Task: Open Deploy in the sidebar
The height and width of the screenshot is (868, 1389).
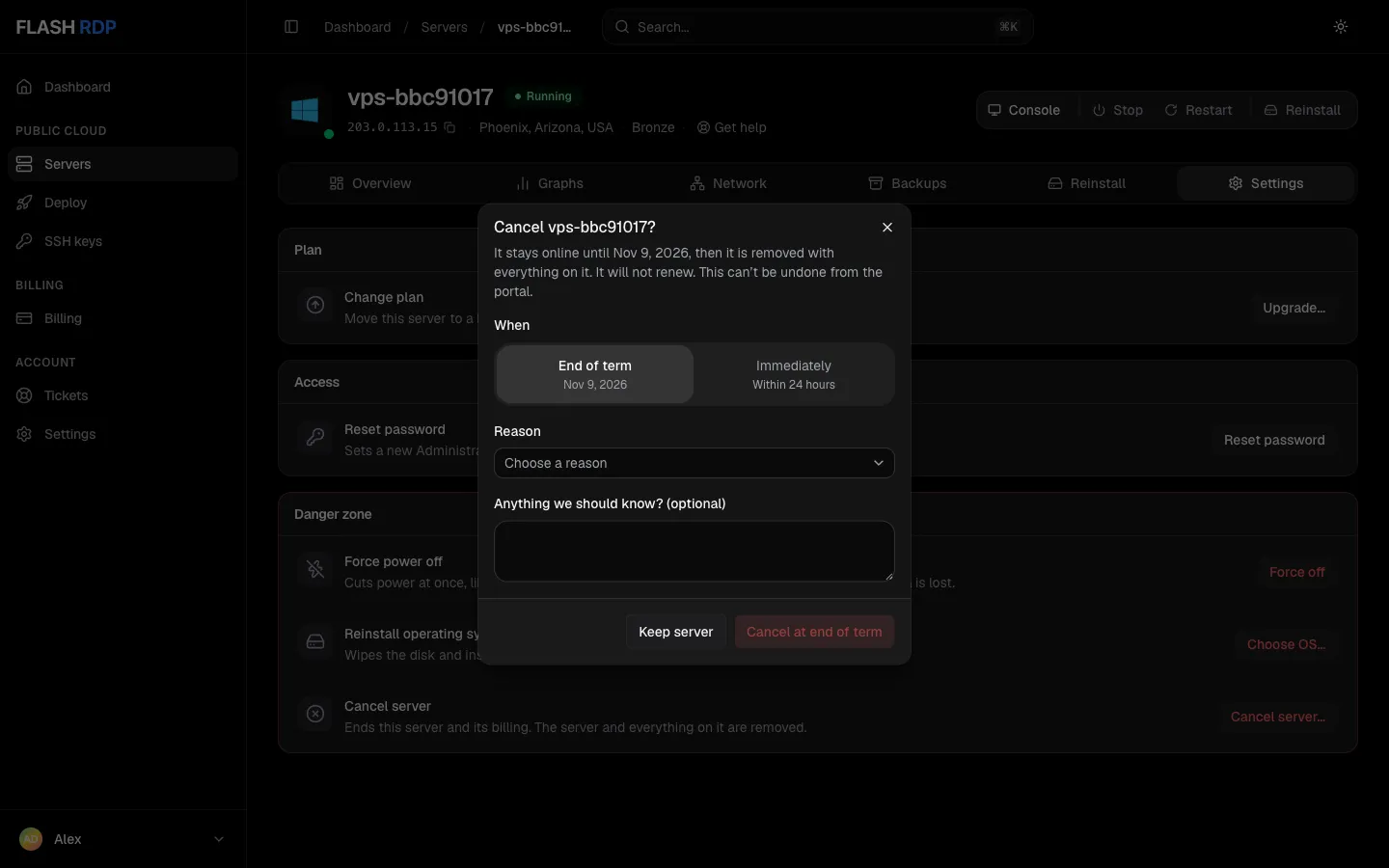Action: point(123,203)
